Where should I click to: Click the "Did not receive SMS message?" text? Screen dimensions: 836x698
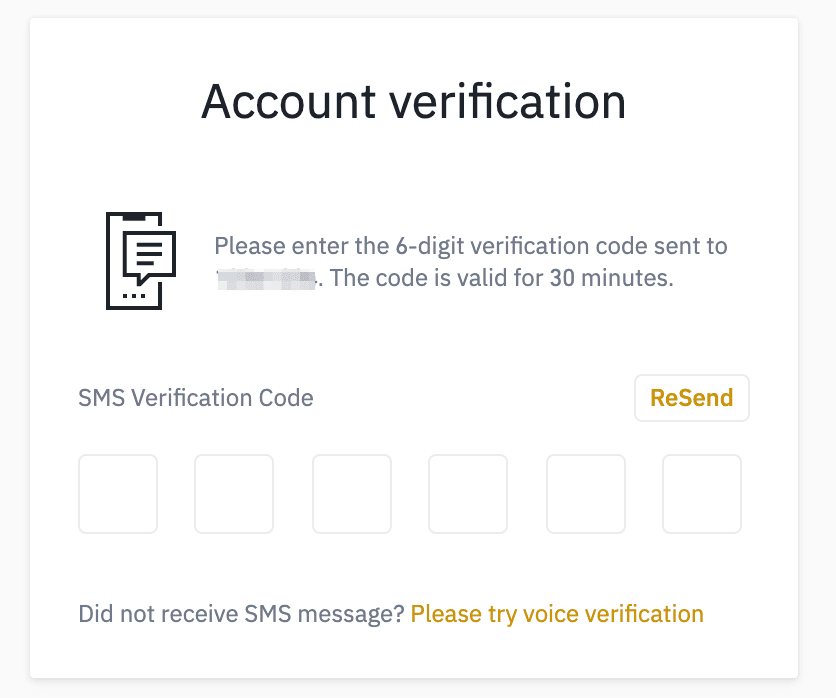coord(241,613)
